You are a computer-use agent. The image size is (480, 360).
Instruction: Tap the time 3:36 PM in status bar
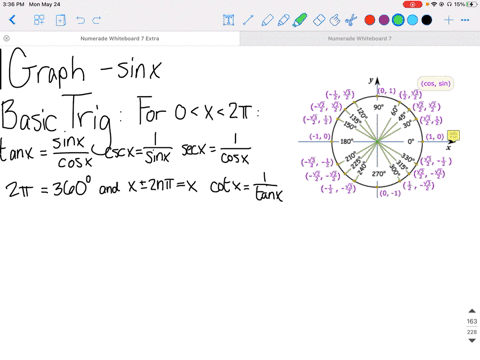14,4
